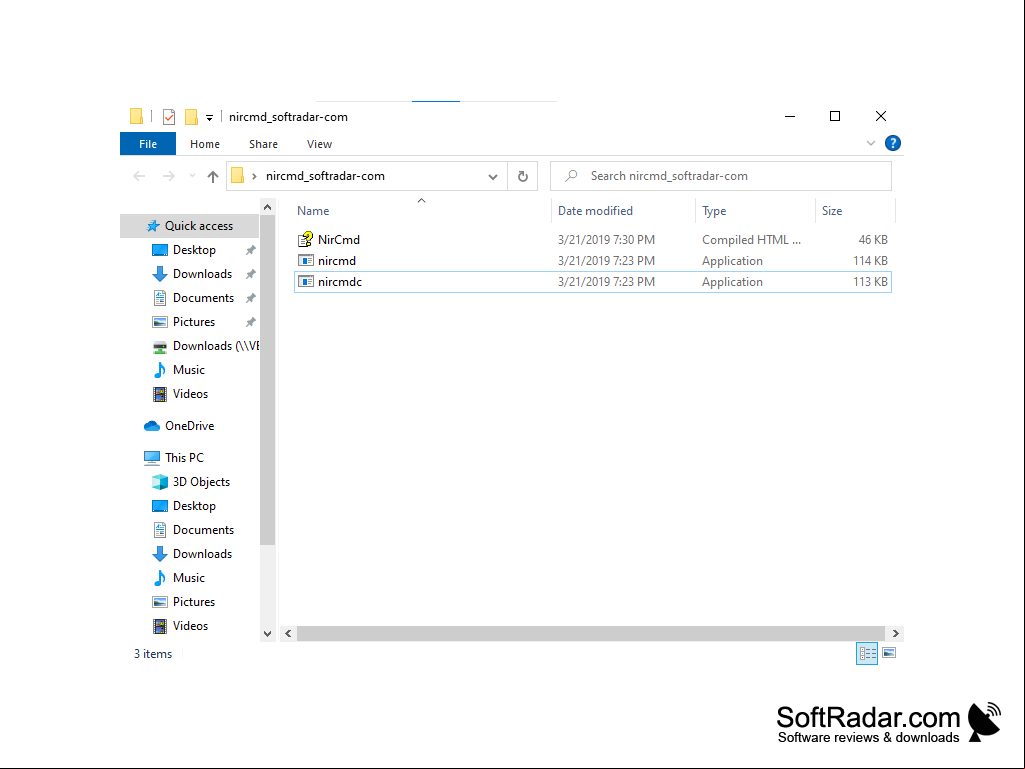Click the New folder quick access toolbar icon
This screenshot has height=769, width=1025.
[191, 117]
